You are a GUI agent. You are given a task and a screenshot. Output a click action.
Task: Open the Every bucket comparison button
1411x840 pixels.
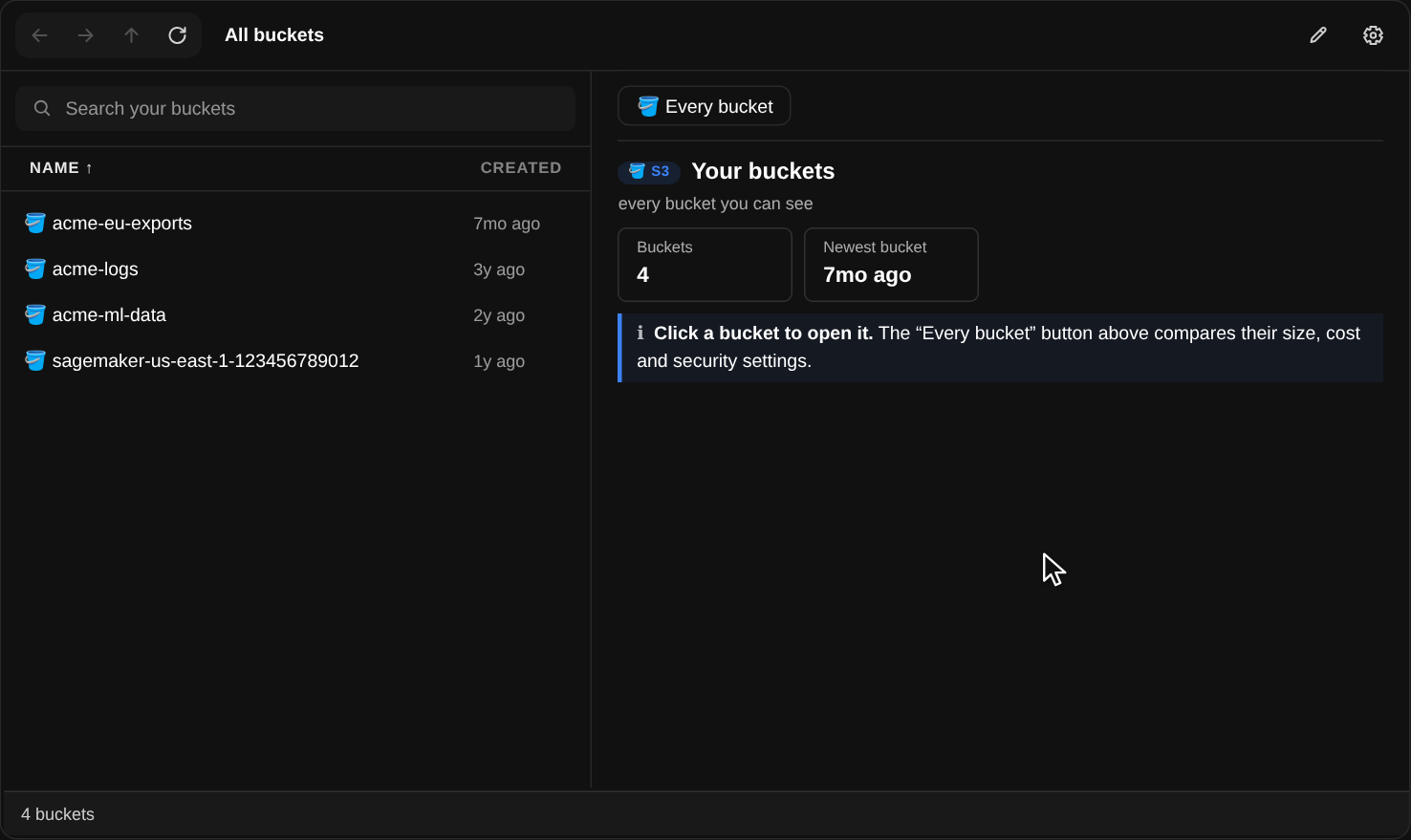click(705, 106)
